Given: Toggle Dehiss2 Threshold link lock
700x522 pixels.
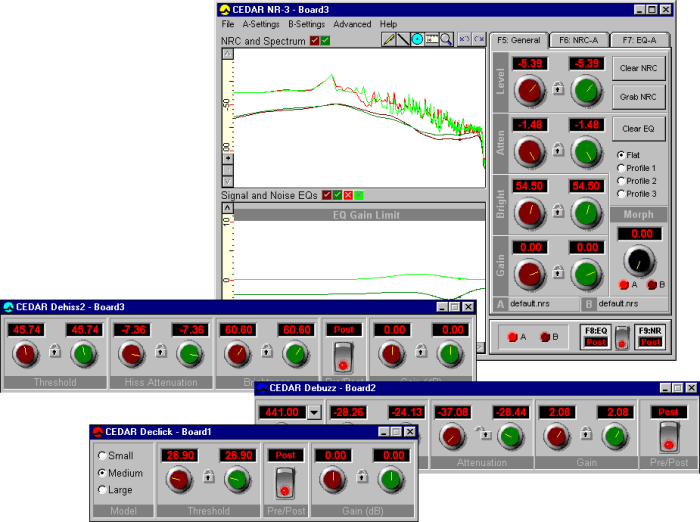Looking at the screenshot, I should (x=55, y=351).
